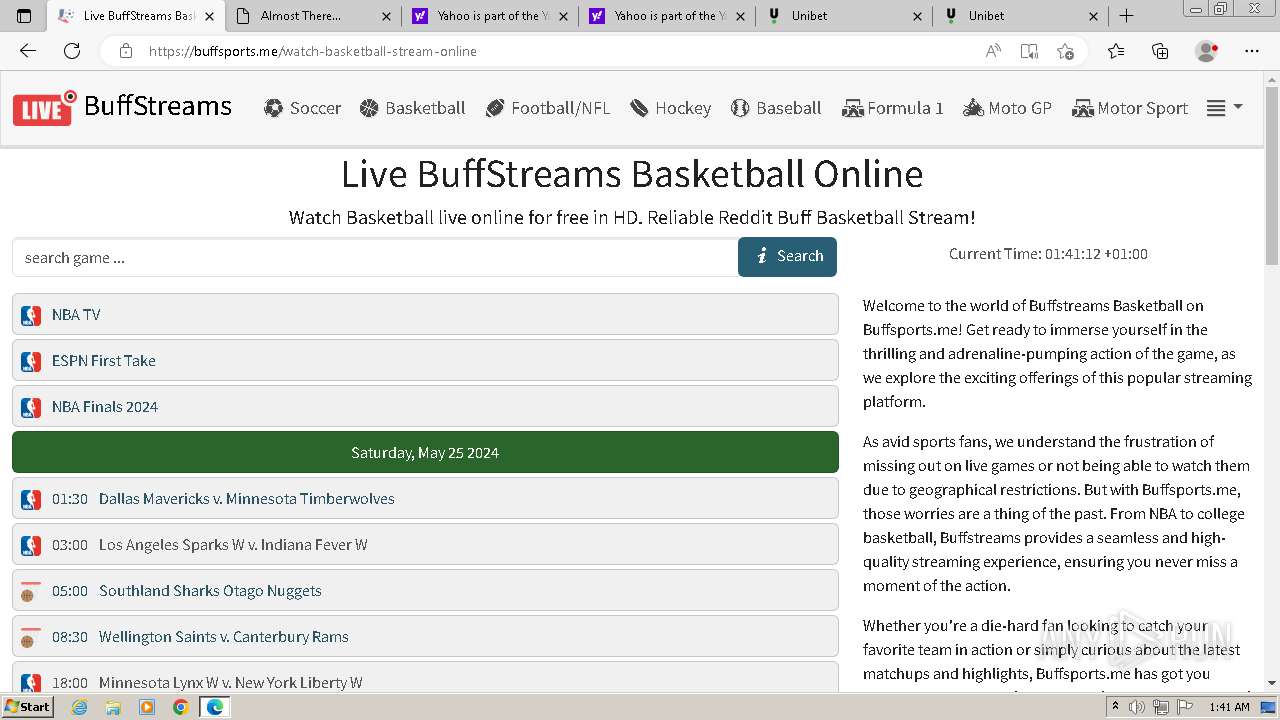Image resolution: width=1280 pixels, height=720 pixels.
Task: Open the Football/NFL category
Action: tap(548, 108)
